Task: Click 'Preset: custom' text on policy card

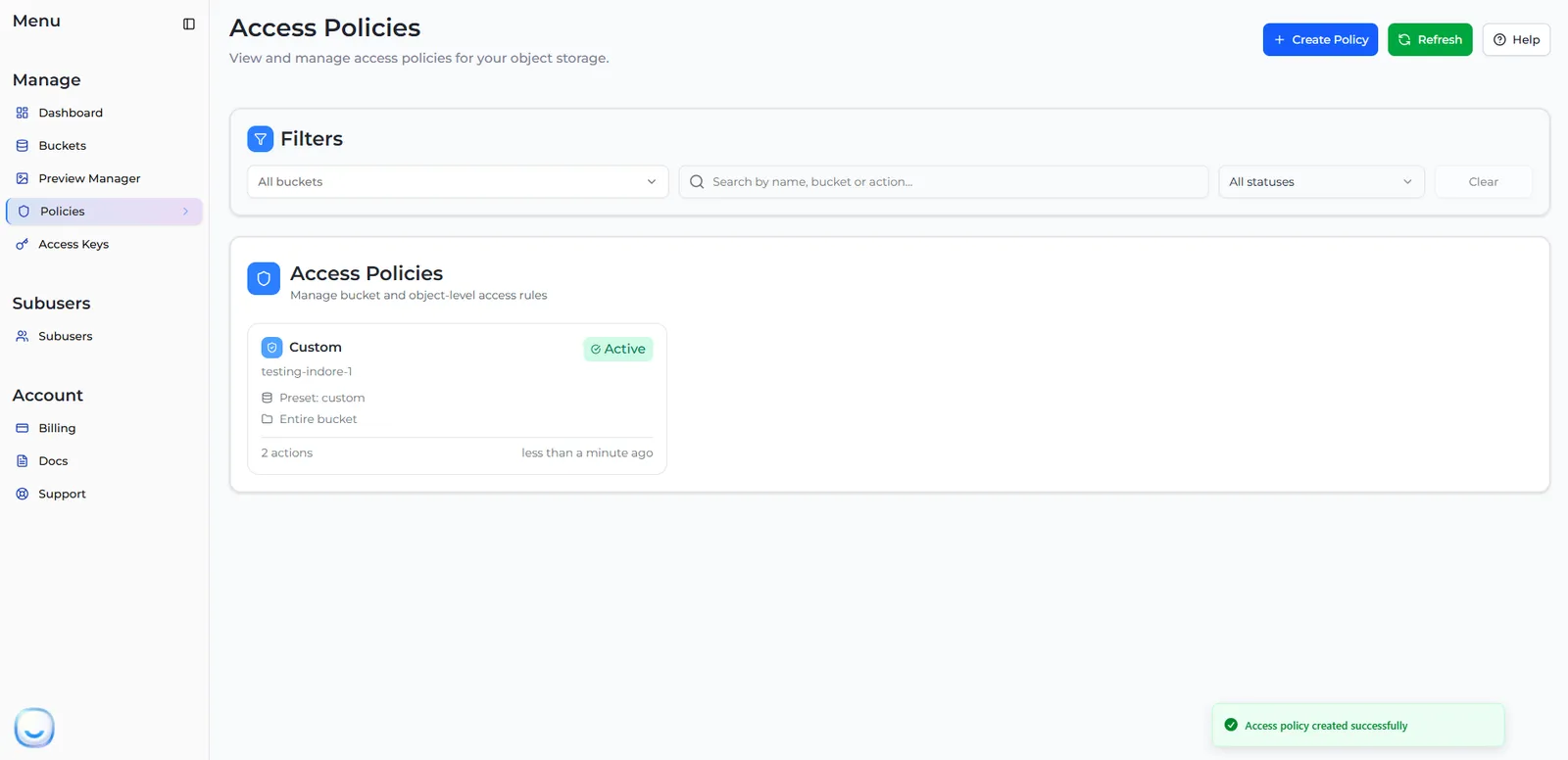Action: click(322, 398)
